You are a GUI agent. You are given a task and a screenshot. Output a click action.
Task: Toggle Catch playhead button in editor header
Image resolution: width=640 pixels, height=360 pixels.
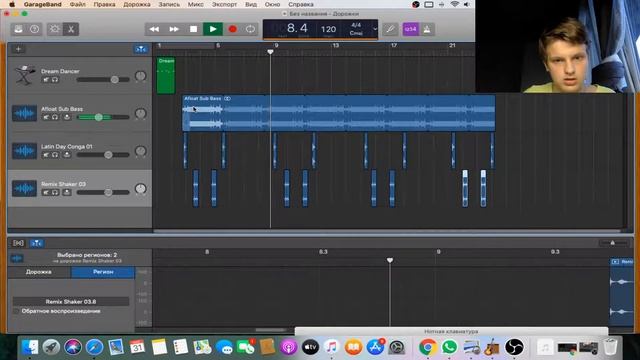pos(37,243)
